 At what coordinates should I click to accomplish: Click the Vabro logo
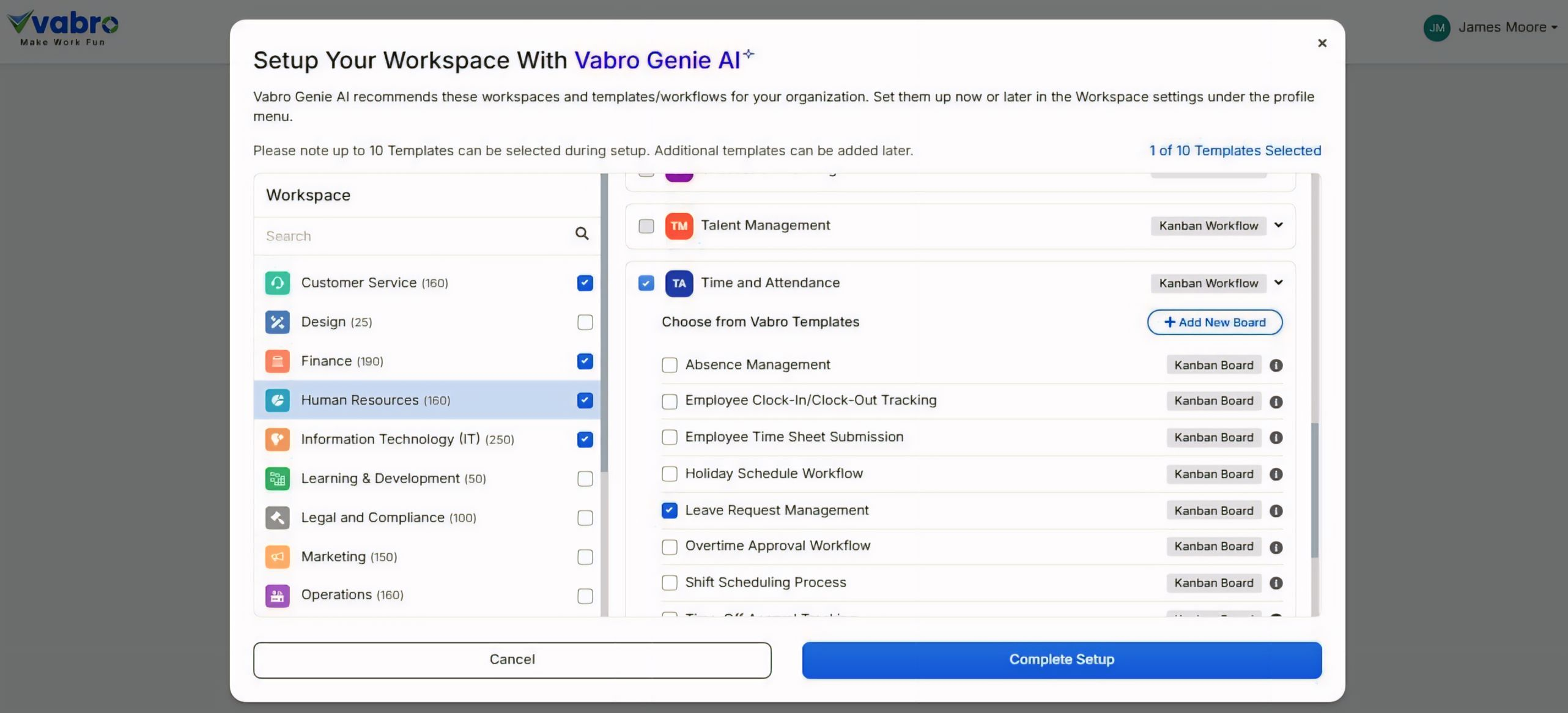[62, 28]
